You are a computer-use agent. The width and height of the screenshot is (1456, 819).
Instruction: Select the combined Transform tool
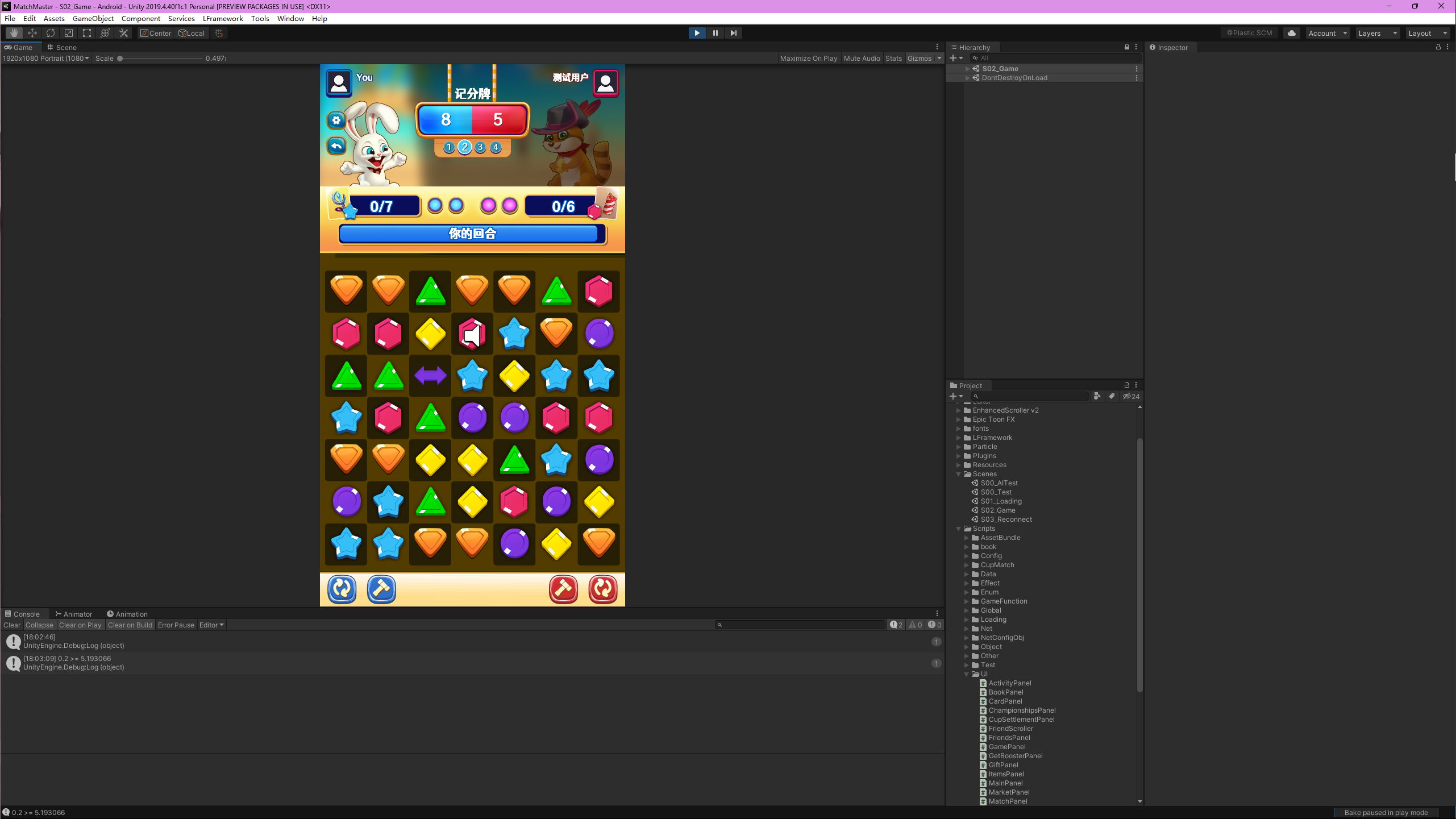pos(105,33)
